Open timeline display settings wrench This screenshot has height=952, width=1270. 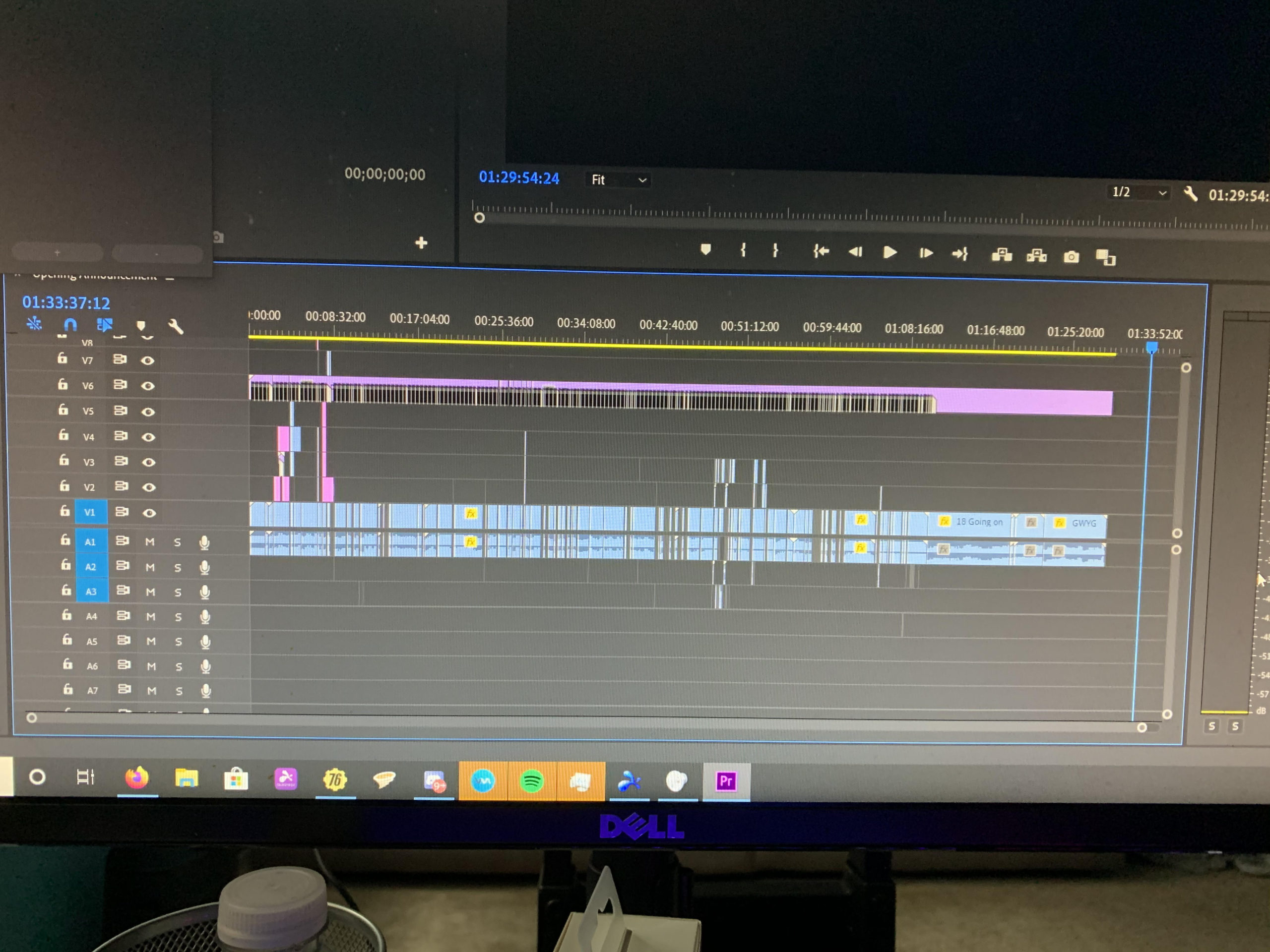tap(176, 327)
